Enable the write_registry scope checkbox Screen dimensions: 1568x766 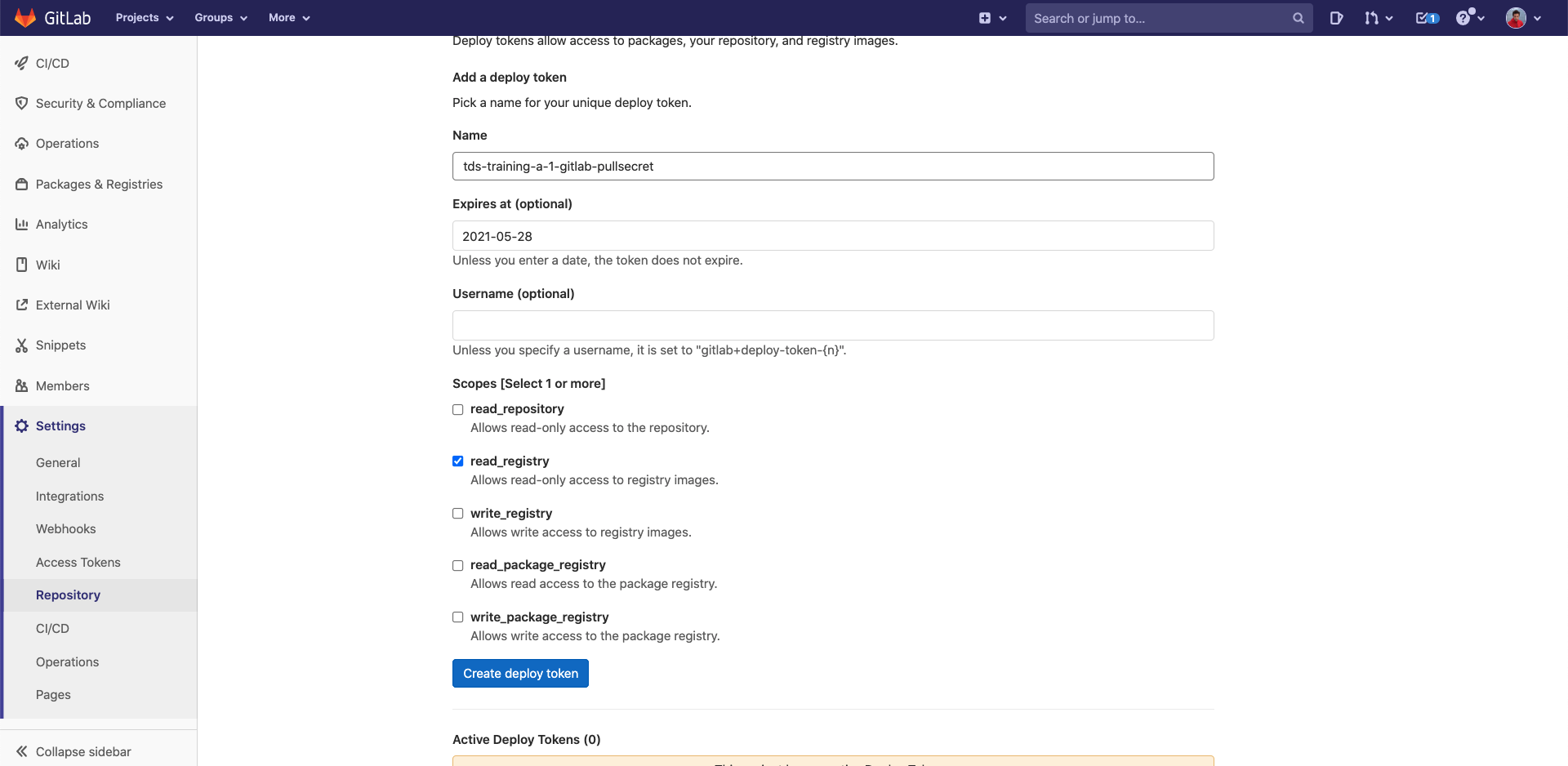coord(458,514)
